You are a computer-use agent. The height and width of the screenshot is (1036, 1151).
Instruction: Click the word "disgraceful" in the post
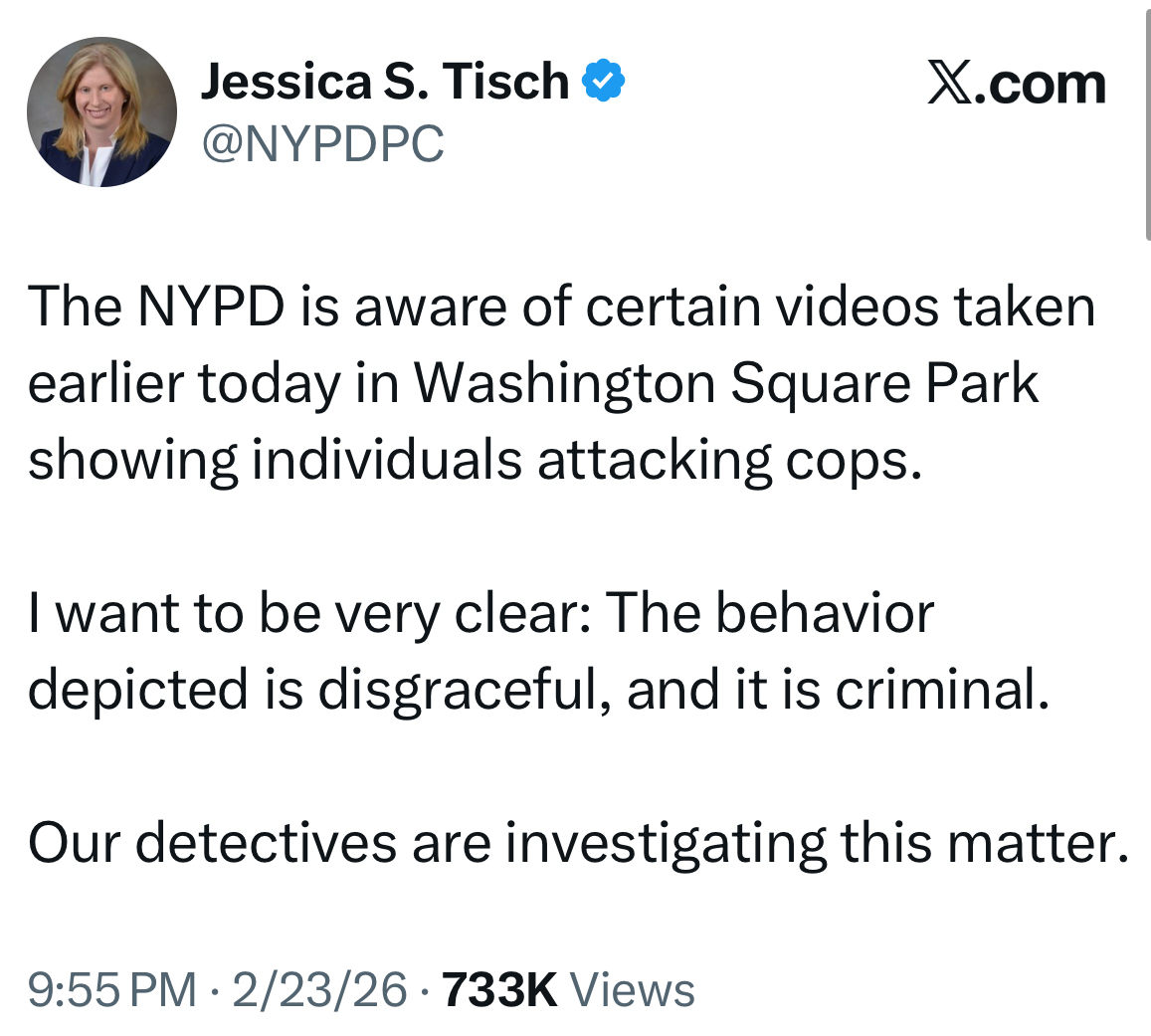click(459, 690)
